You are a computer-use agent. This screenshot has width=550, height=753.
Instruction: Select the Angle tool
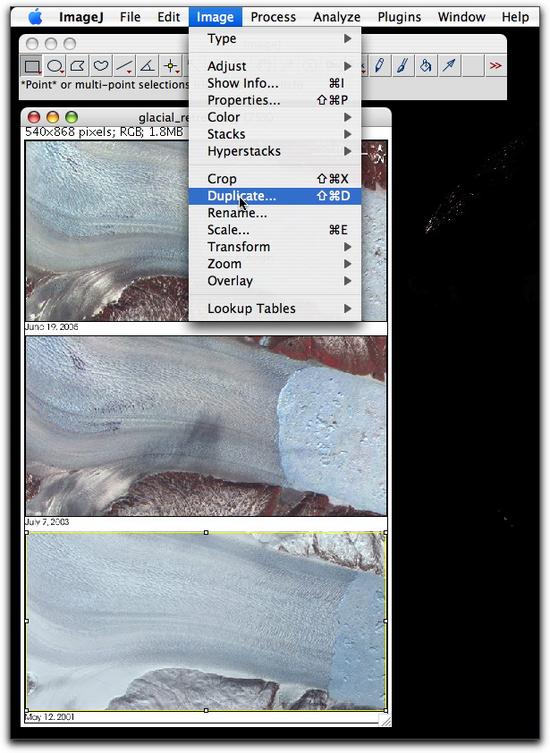(x=147, y=66)
